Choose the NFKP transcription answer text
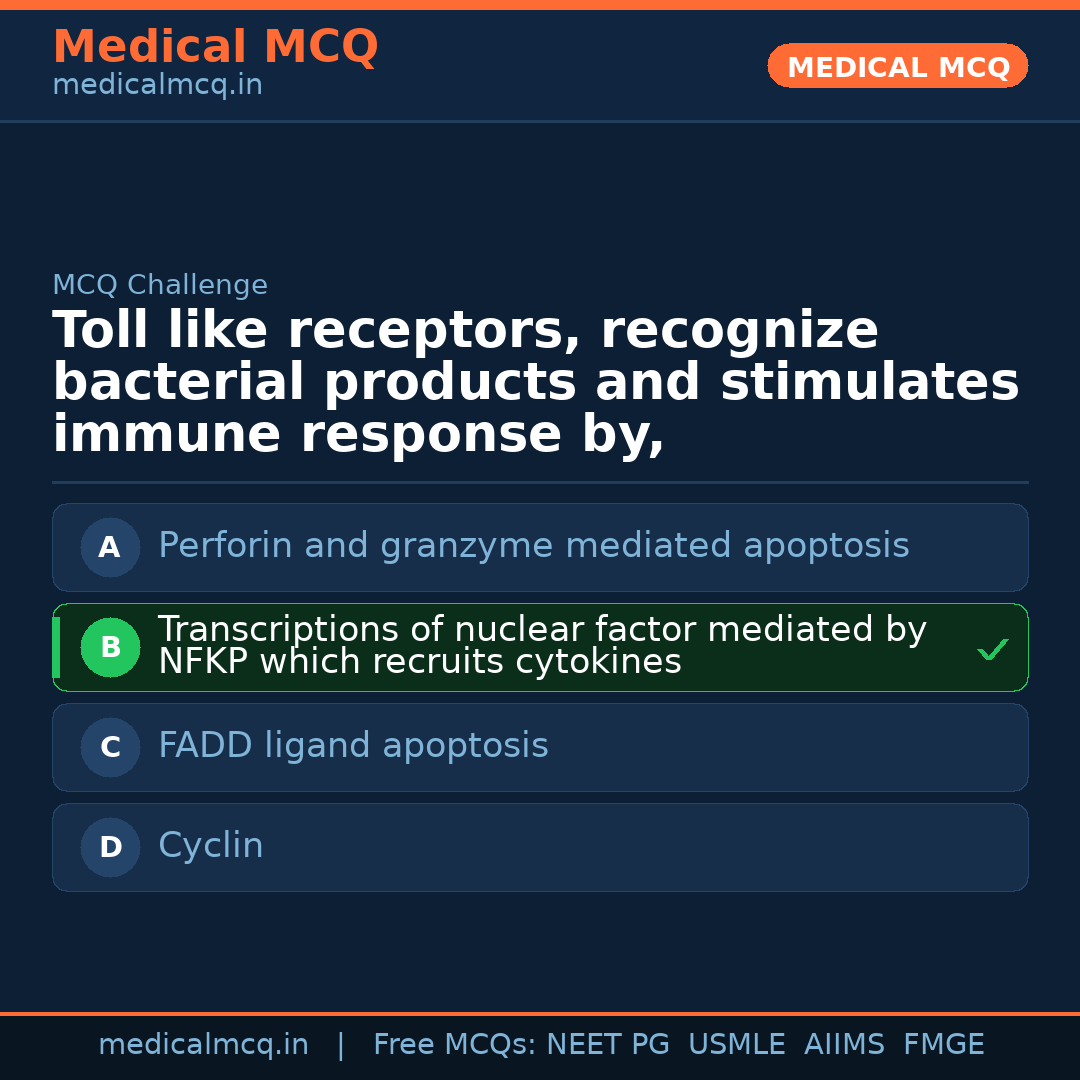1080x1080 pixels. point(541,646)
